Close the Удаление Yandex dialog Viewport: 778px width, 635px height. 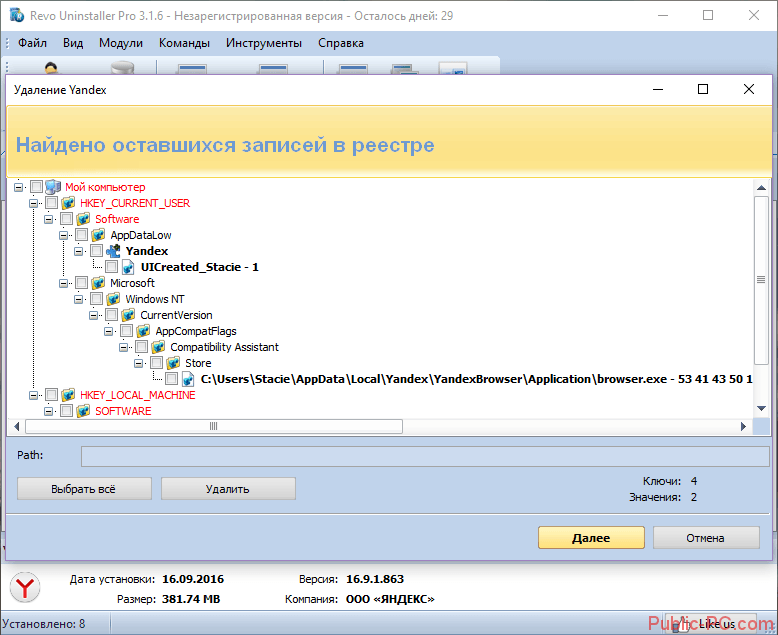(x=749, y=89)
